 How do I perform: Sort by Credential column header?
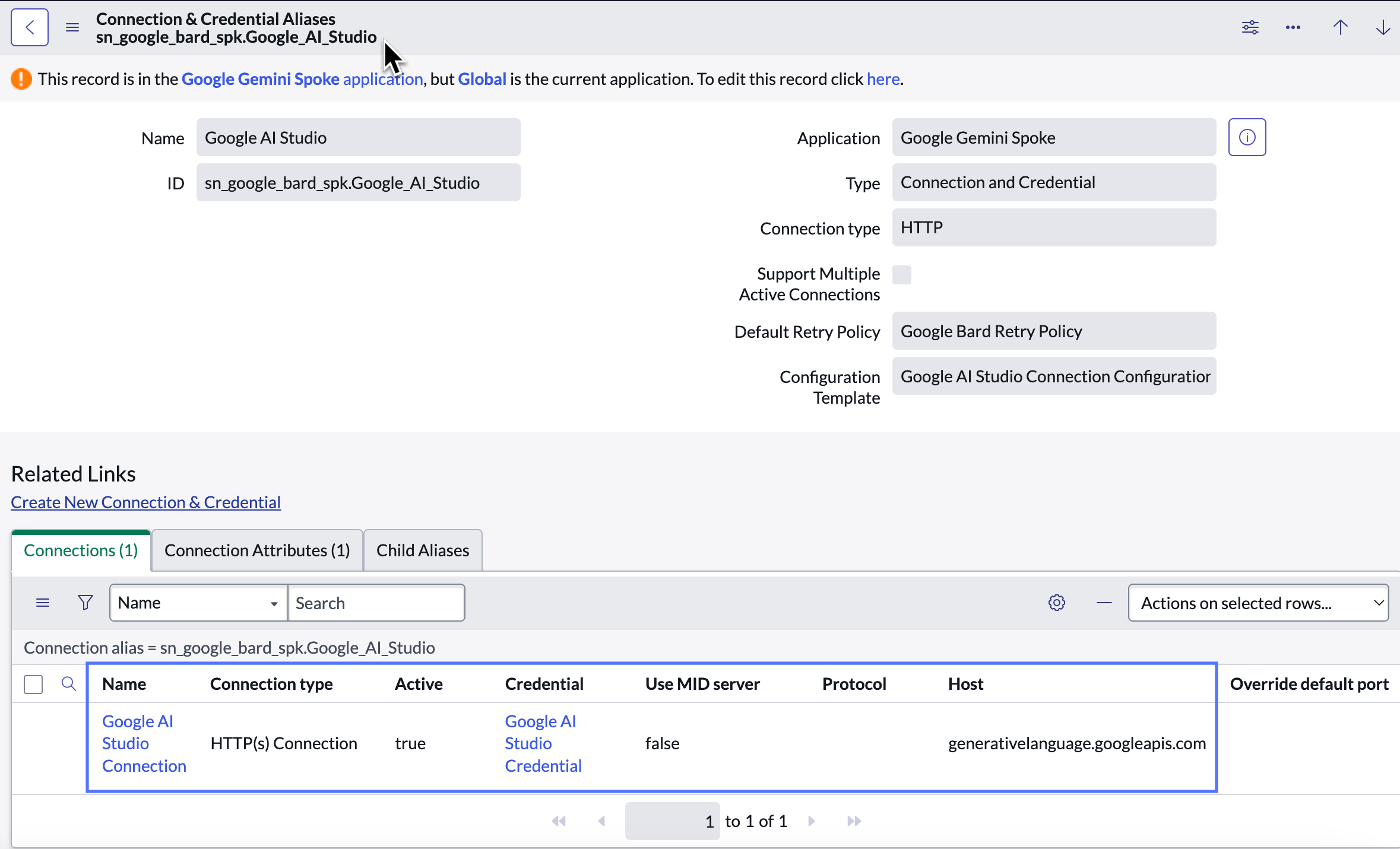[x=544, y=684]
